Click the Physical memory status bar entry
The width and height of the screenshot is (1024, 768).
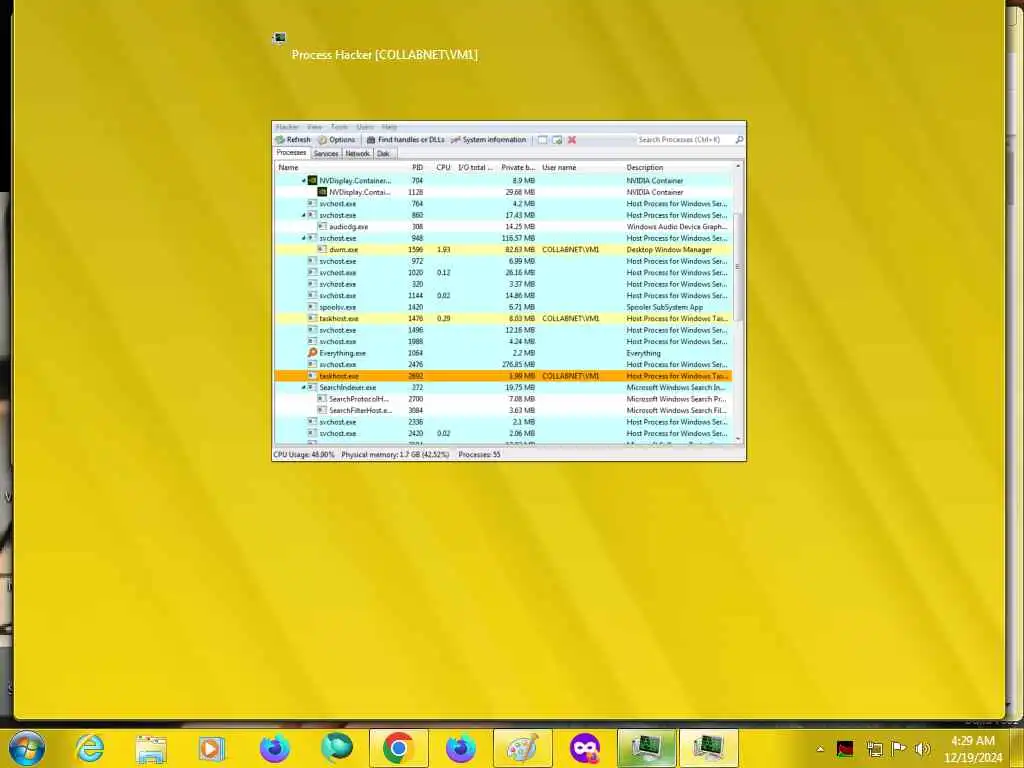[395, 455]
